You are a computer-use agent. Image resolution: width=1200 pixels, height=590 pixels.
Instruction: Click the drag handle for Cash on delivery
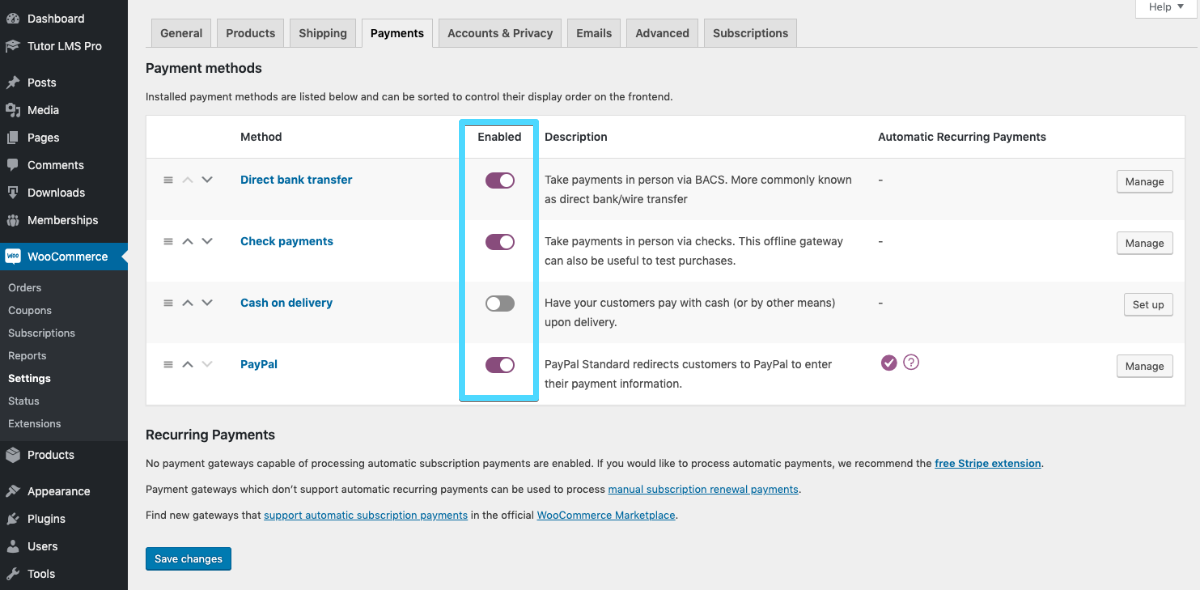tap(168, 303)
